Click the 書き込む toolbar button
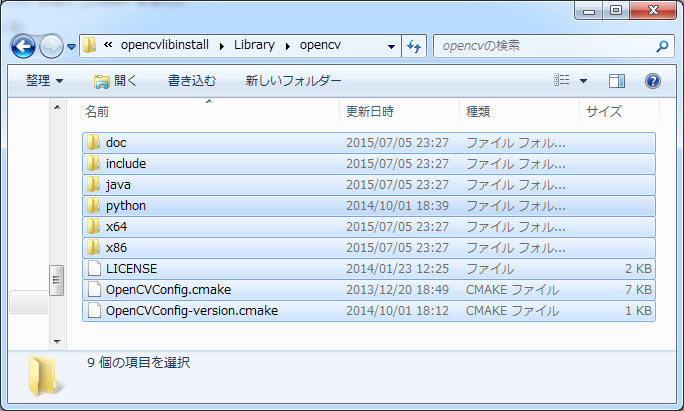The height and width of the screenshot is (411, 684). 192,81
